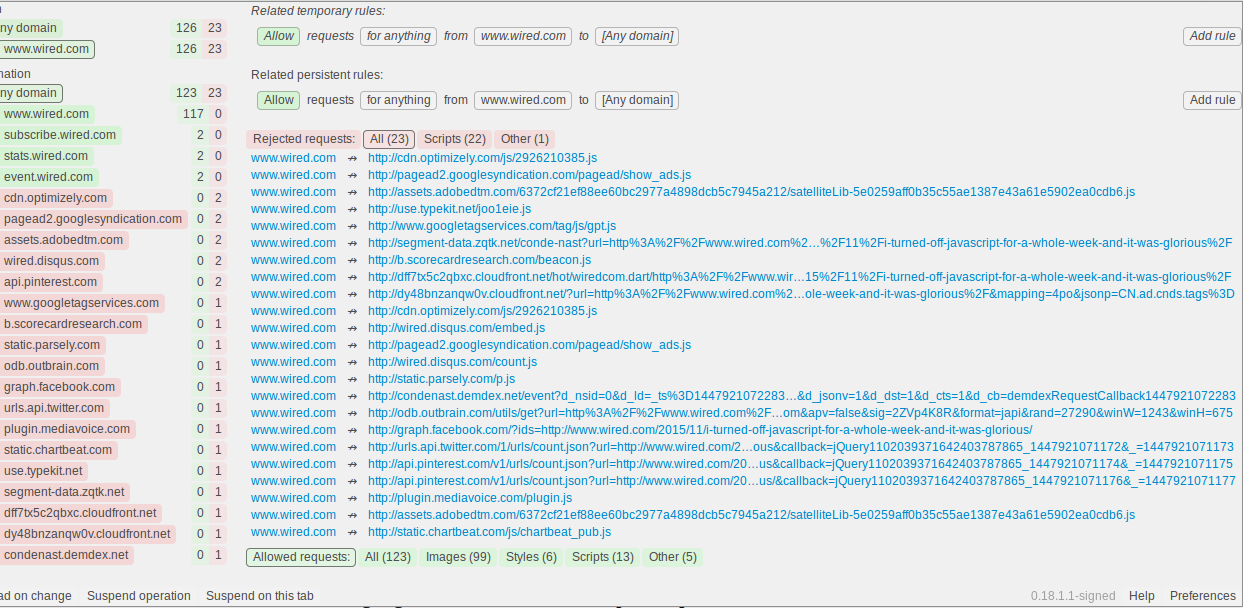Filter allowed requests by Scripts (13)

603,557
